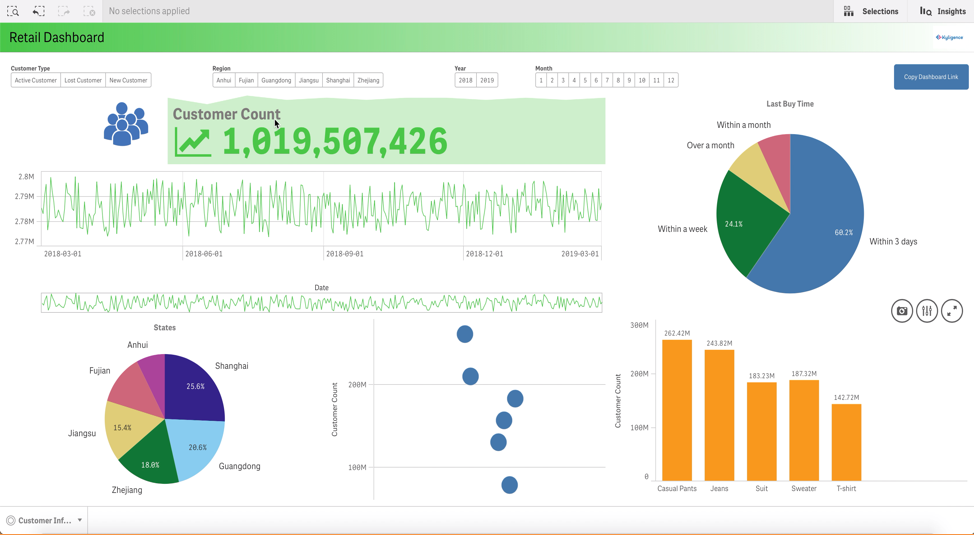This screenshot has height=535, width=974.
Task: Click the Customer Count trend arrow icon
Action: tap(193, 142)
